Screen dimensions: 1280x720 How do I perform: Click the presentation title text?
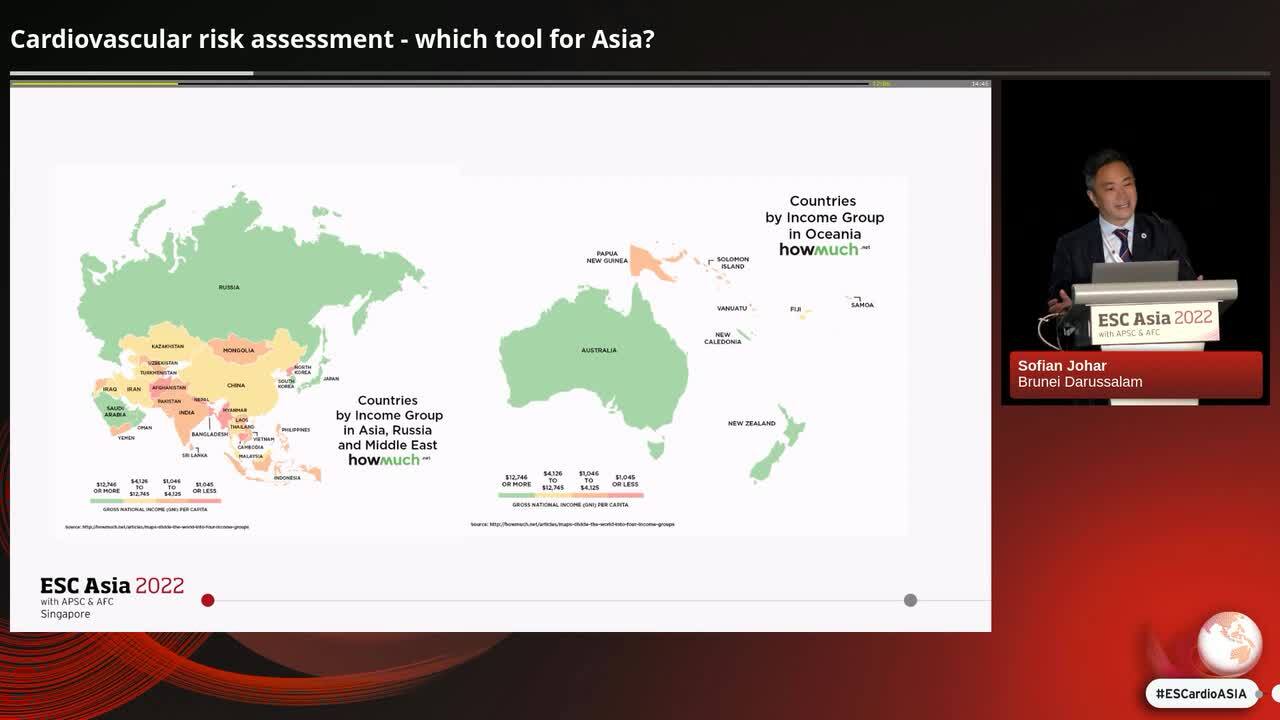332,40
